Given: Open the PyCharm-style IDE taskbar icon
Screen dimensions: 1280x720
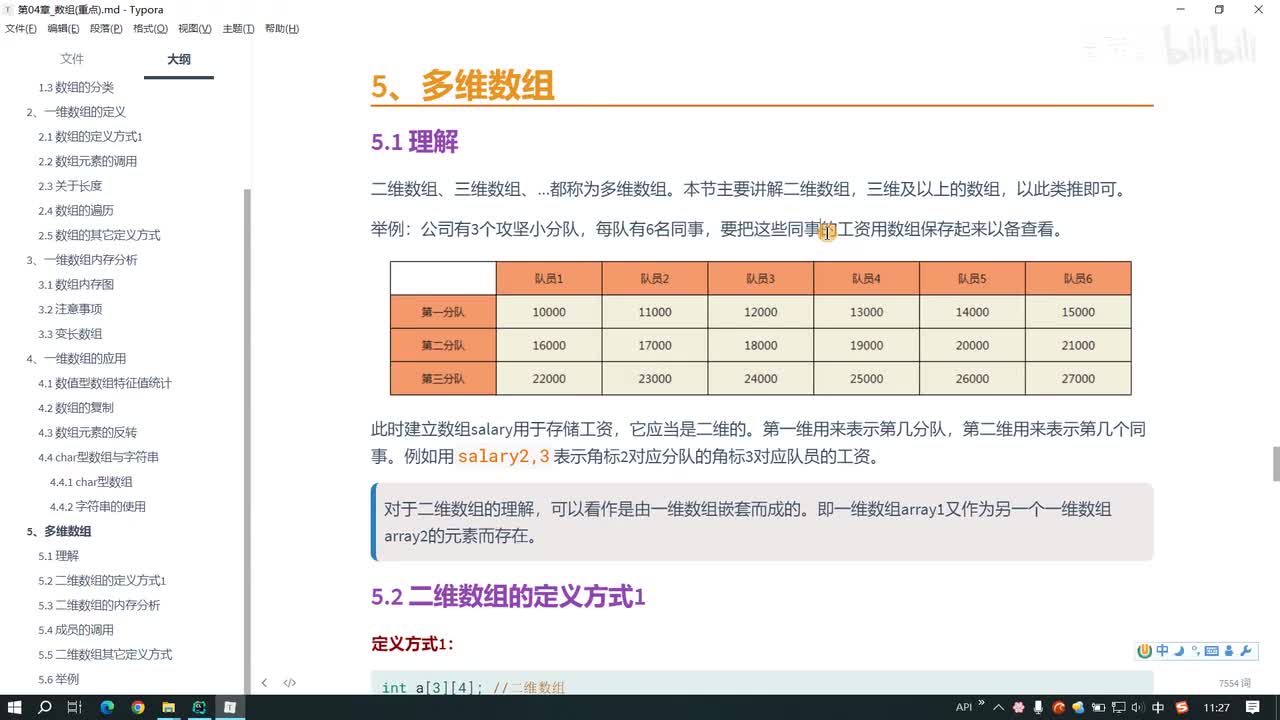Looking at the screenshot, I should [199, 707].
